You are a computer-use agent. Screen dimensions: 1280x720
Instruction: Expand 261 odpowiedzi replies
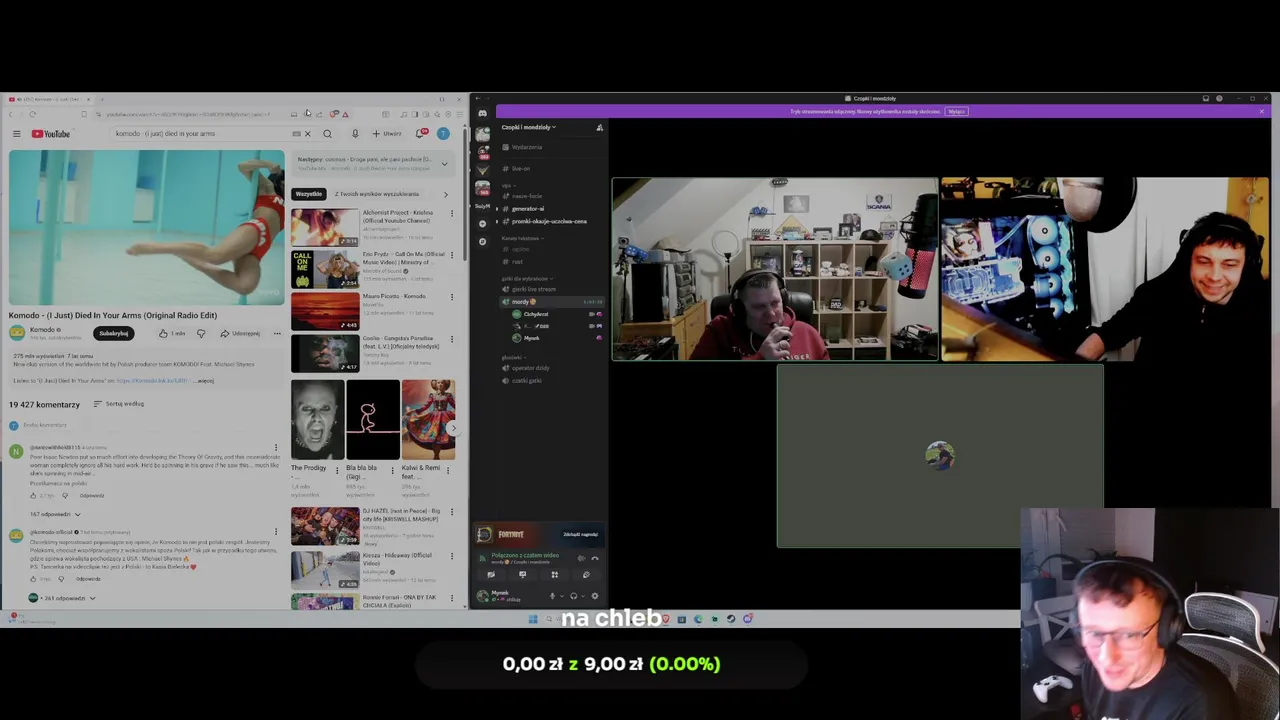tap(62, 598)
